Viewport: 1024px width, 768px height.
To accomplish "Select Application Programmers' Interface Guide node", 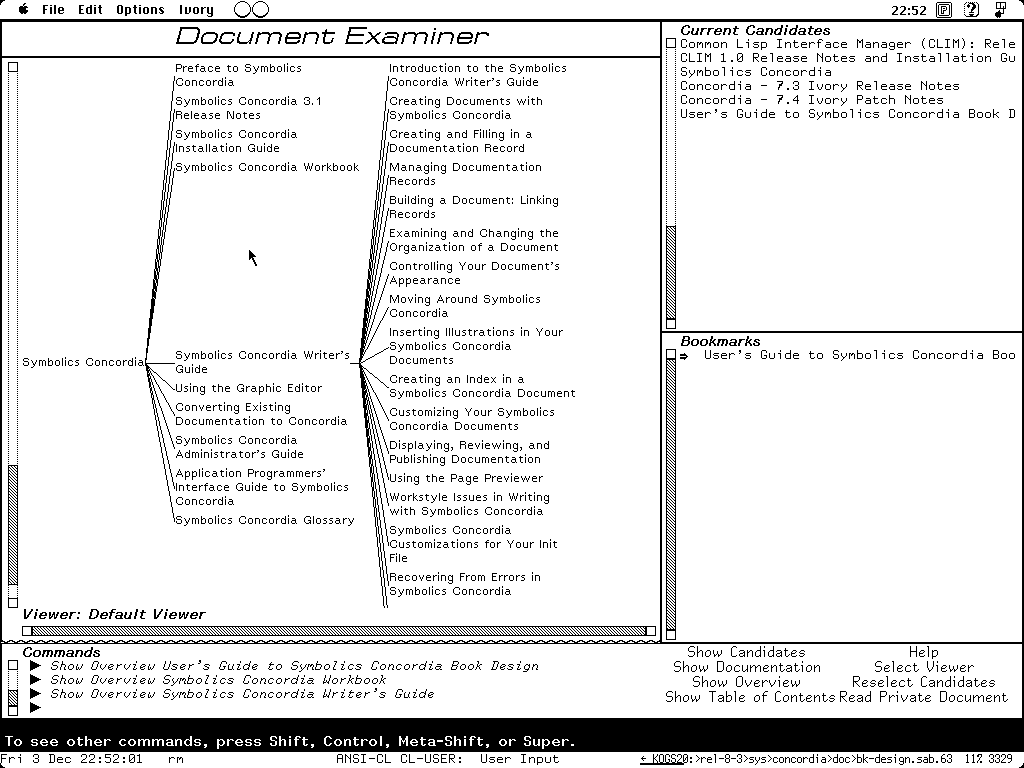I will (262, 487).
